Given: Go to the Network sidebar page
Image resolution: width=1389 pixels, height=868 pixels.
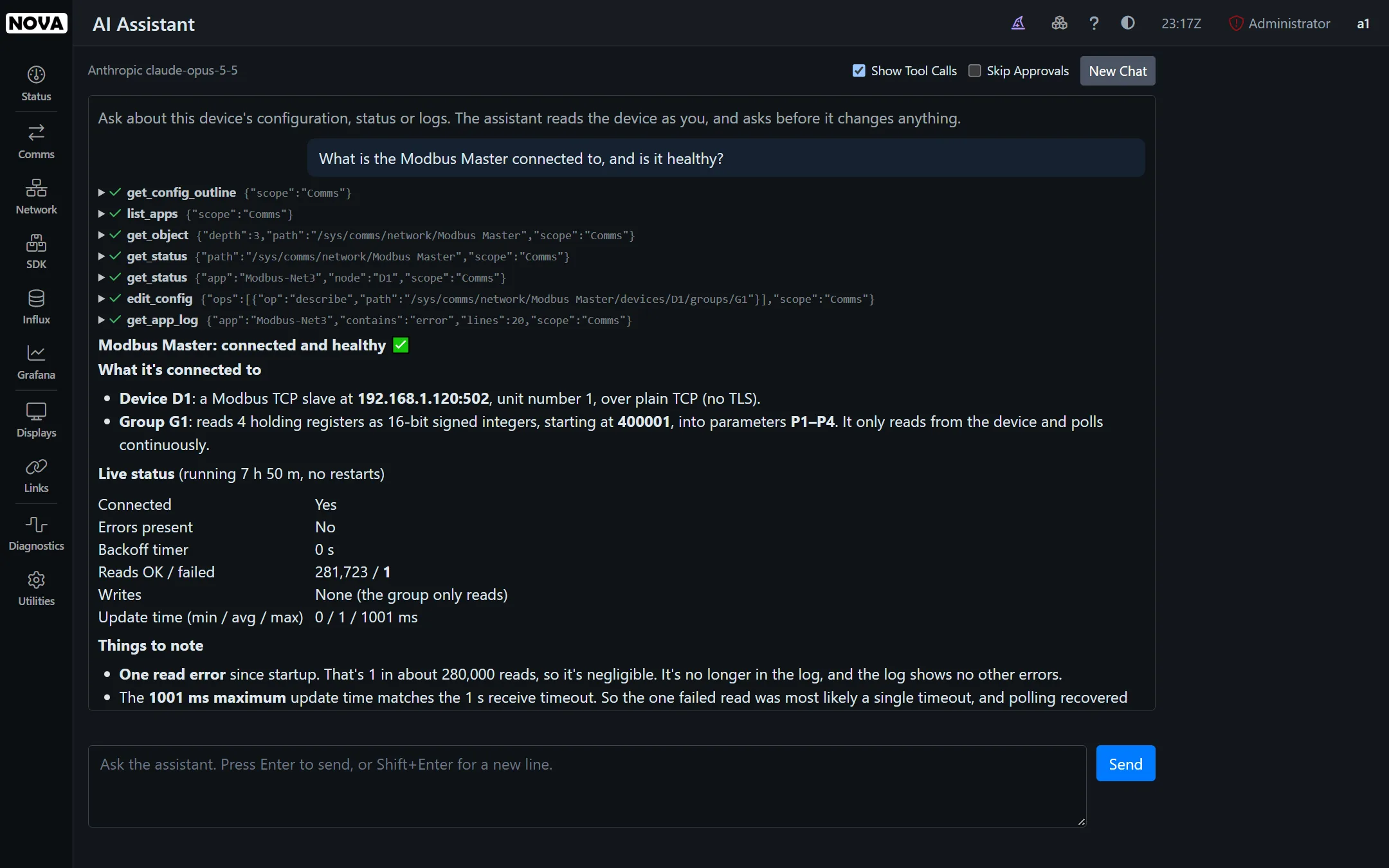Looking at the screenshot, I should [x=36, y=197].
